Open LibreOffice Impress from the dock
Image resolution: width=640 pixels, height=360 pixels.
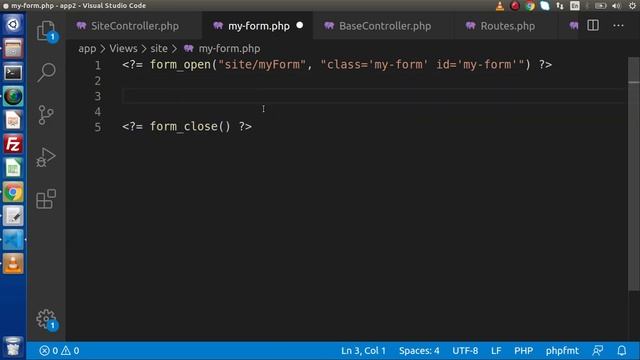coord(13,120)
